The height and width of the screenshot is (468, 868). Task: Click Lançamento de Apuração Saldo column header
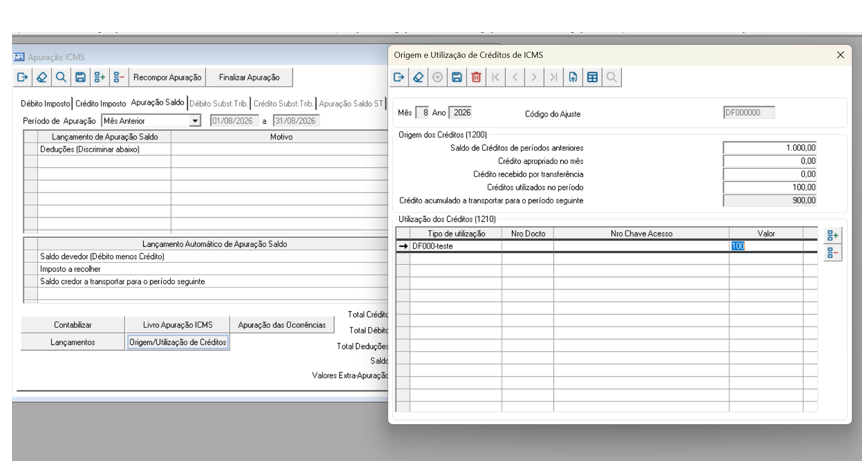(x=104, y=137)
